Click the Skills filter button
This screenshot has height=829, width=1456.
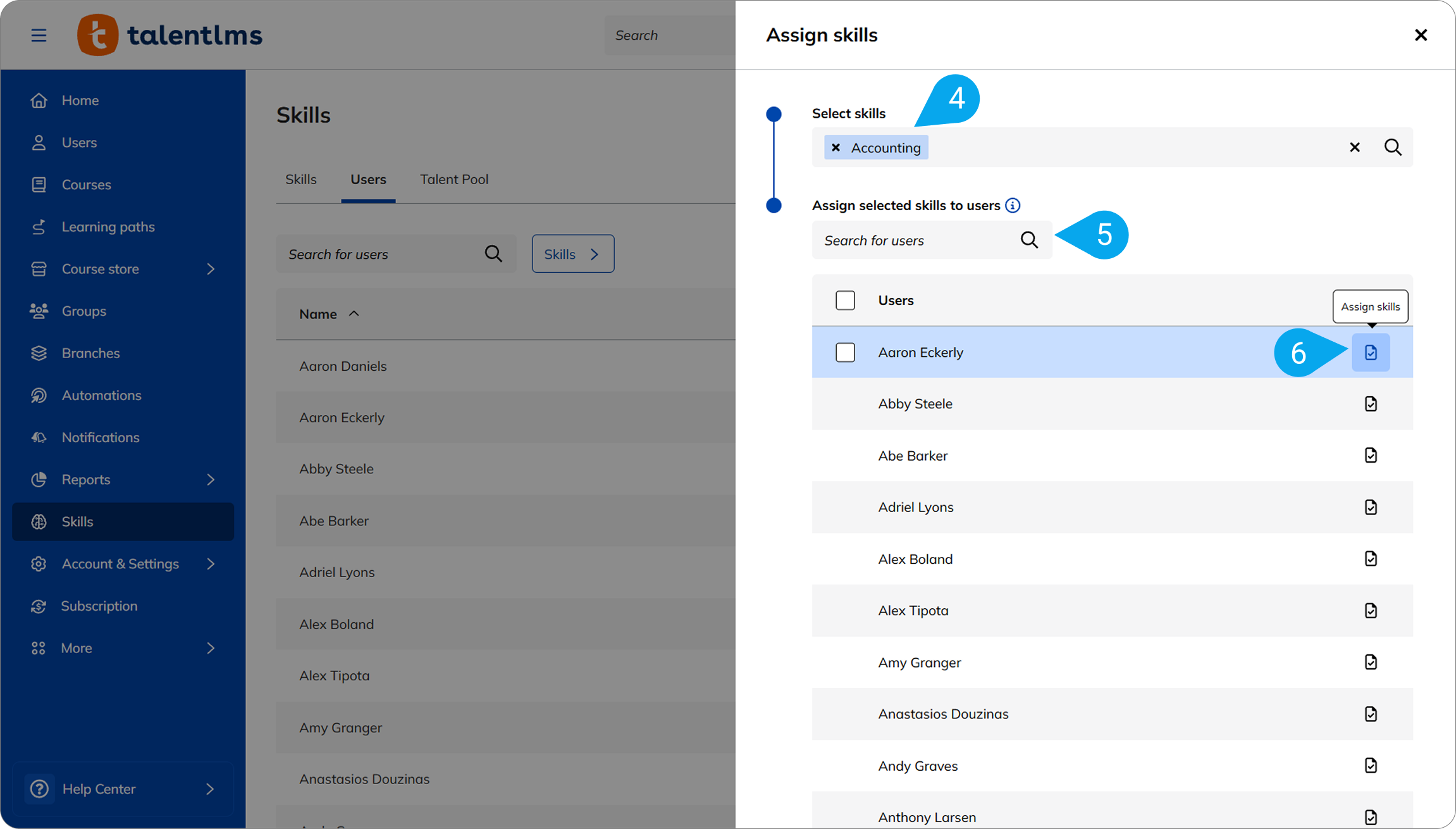pyautogui.click(x=572, y=254)
